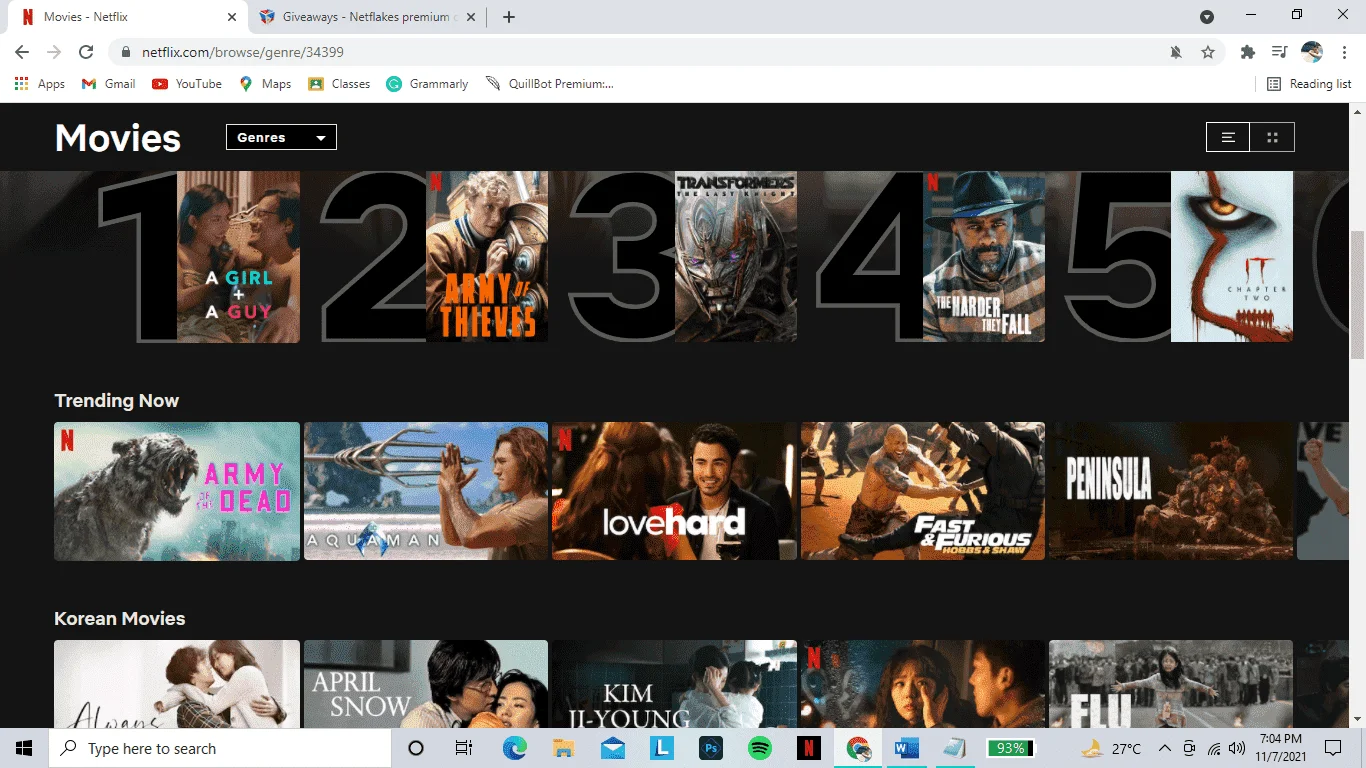Show hidden tray icons chevron
The height and width of the screenshot is (768, 1366).
pyautogui.click(x=1164, y=748)
